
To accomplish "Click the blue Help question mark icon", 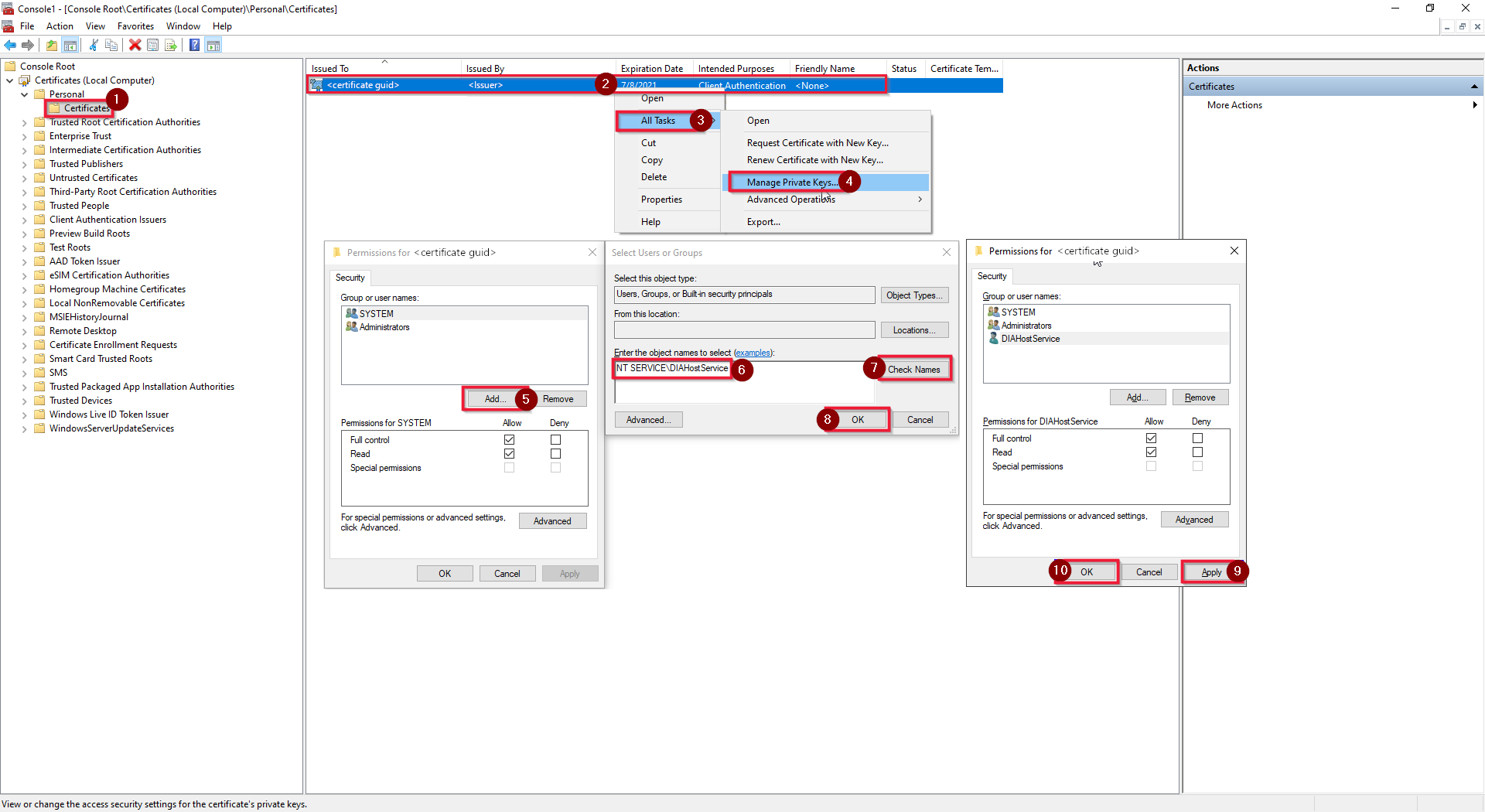I will [194, 45].
